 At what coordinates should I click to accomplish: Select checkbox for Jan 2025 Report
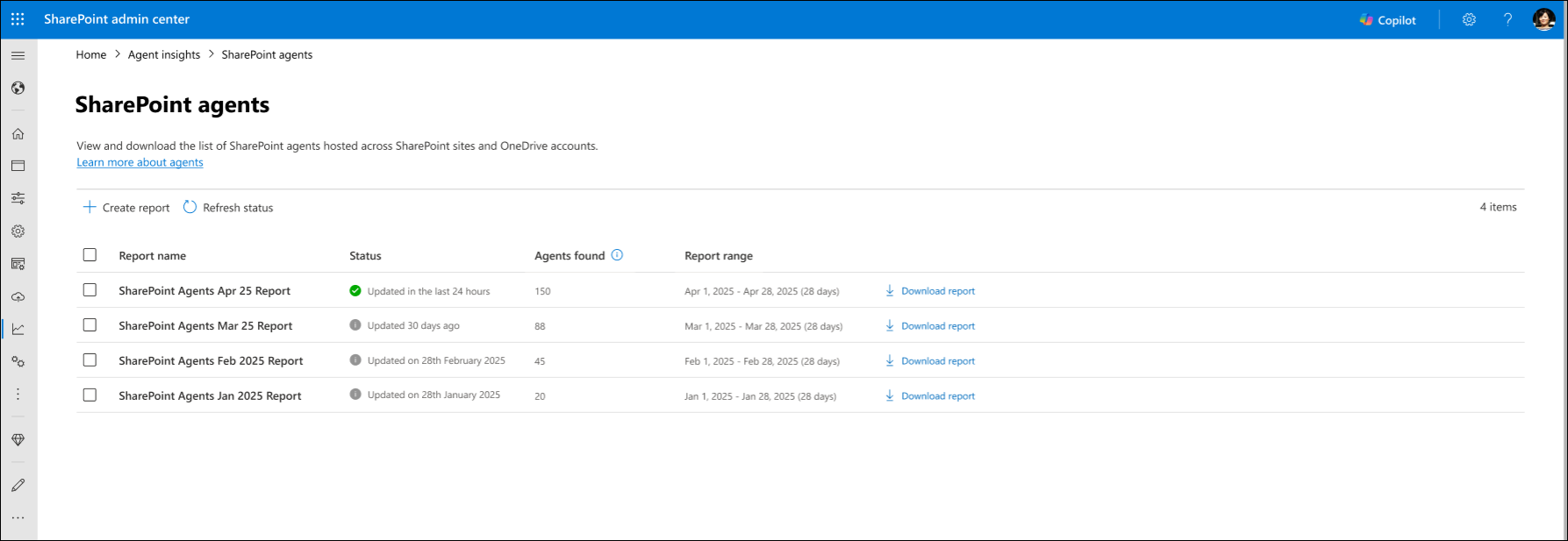click(x=89, y=395)
